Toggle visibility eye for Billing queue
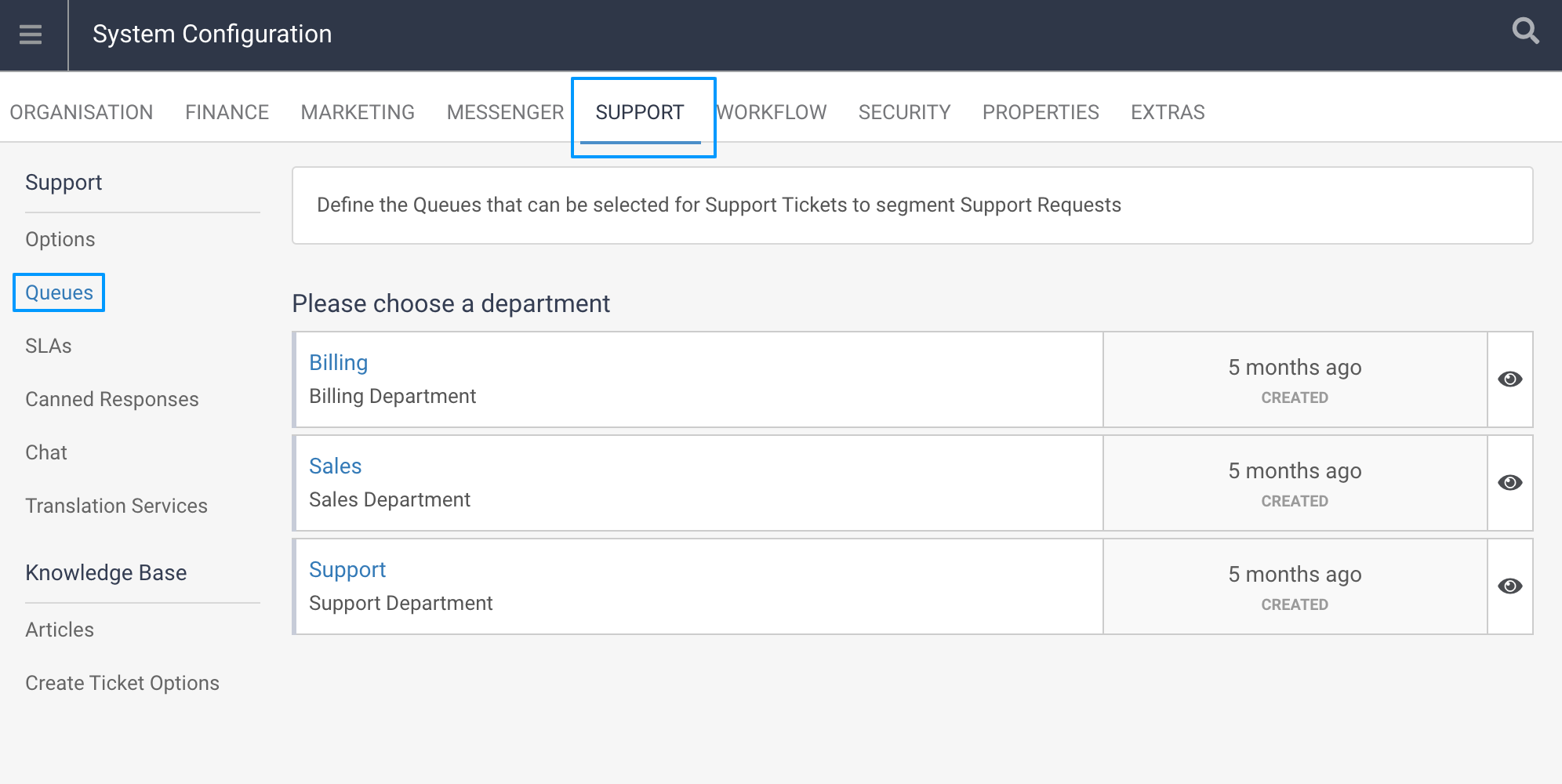The height and width of the screenshot is (784, 1562). point(1509,379)
